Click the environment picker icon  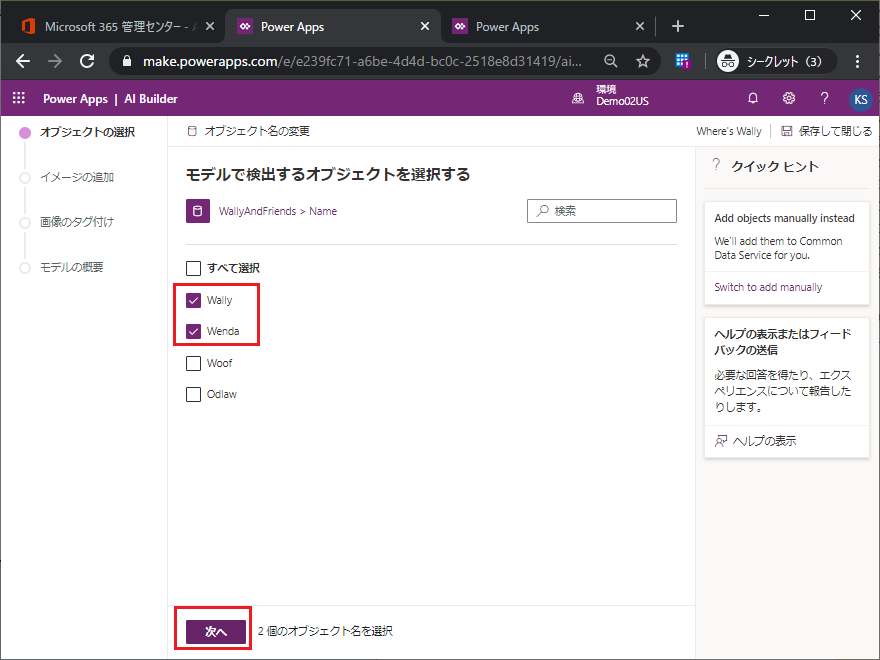coord(578,99)
